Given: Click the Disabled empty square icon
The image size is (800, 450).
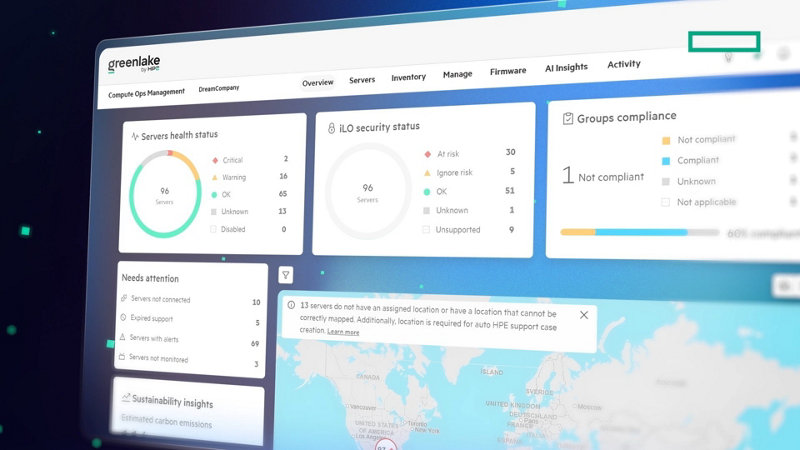Looking at the screenshot, I should click(213, 229).
